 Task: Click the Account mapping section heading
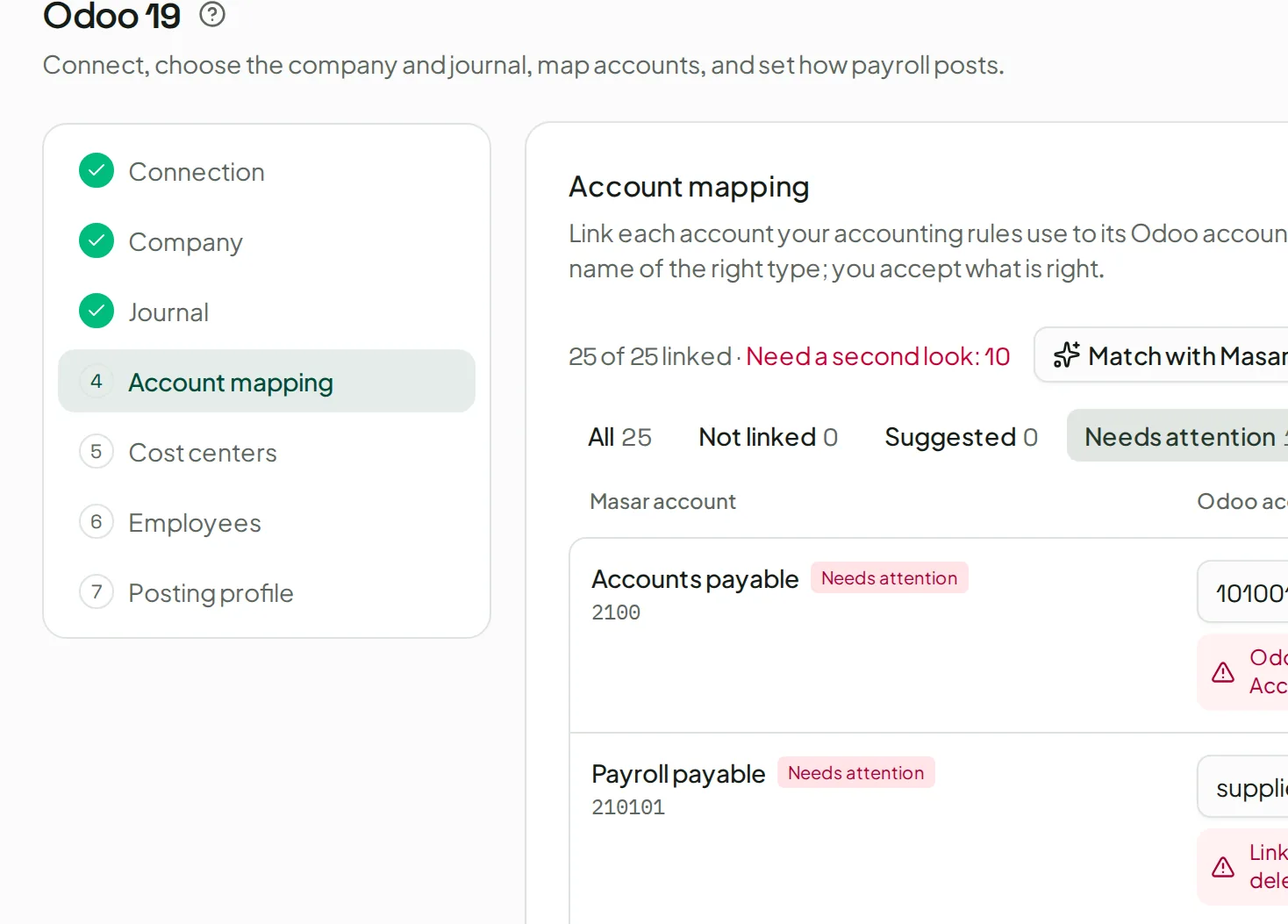tap(689, 187)
